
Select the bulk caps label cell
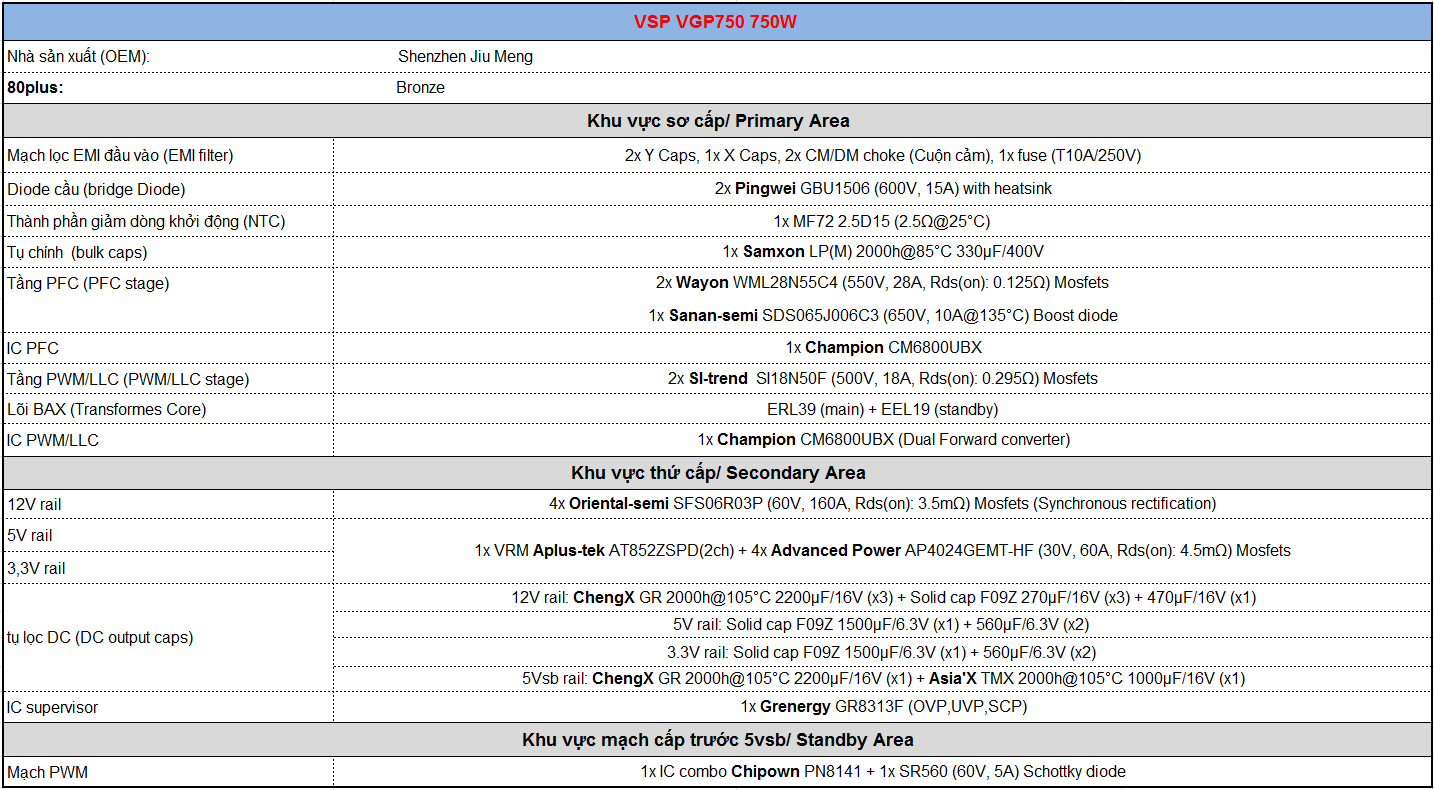168,252
